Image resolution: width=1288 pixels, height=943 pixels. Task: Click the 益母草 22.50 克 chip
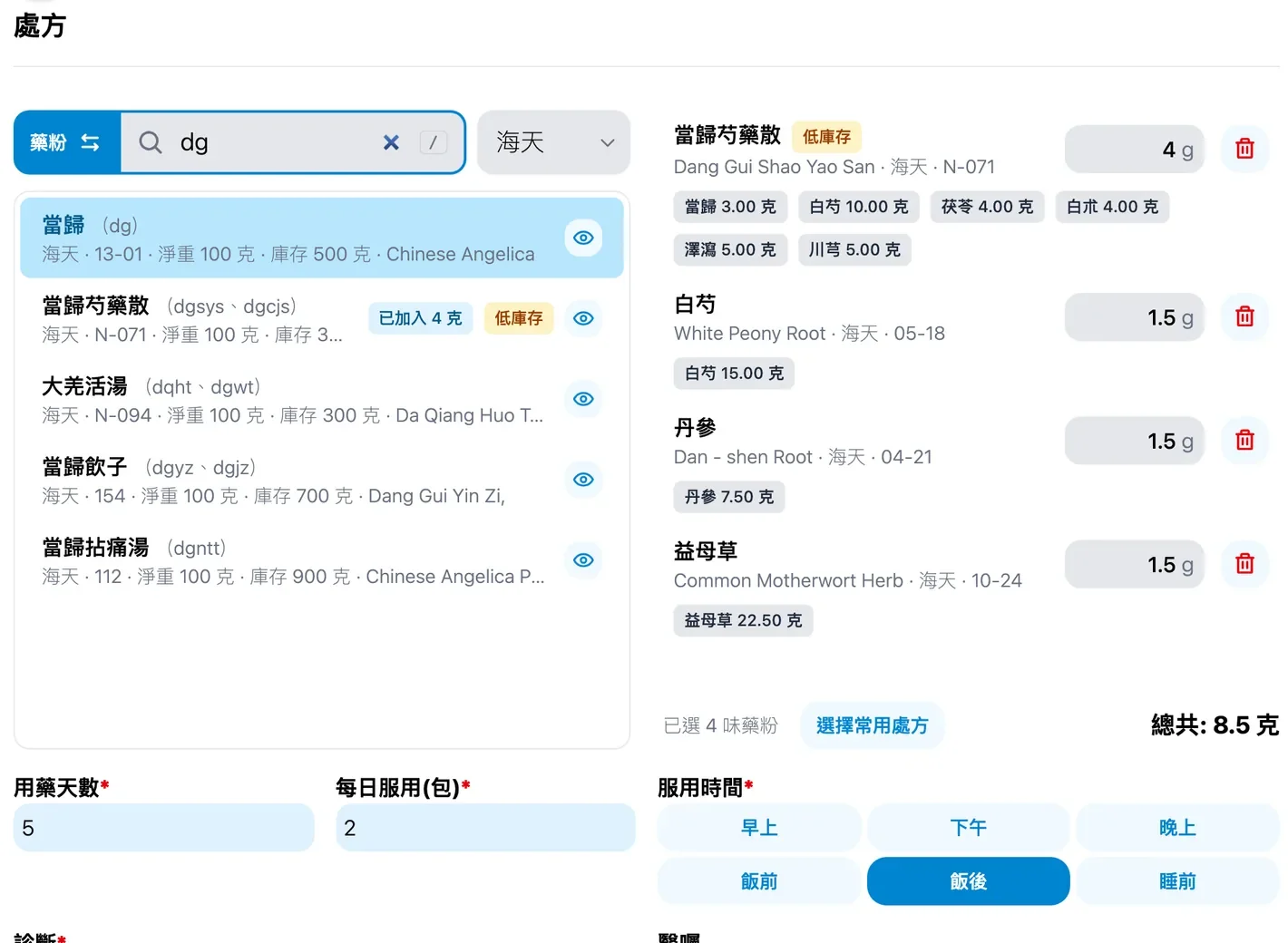click(743, 620)
